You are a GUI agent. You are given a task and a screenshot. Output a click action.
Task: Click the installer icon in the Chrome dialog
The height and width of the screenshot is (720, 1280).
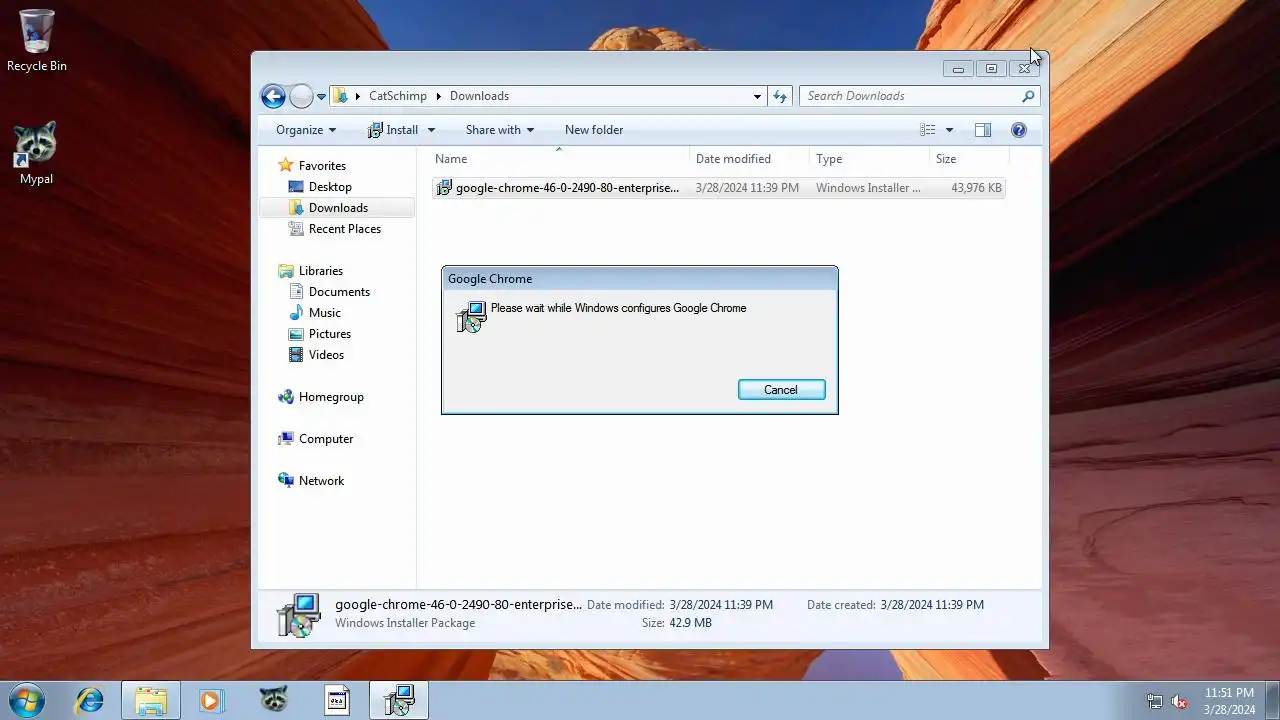pos(471,317)
